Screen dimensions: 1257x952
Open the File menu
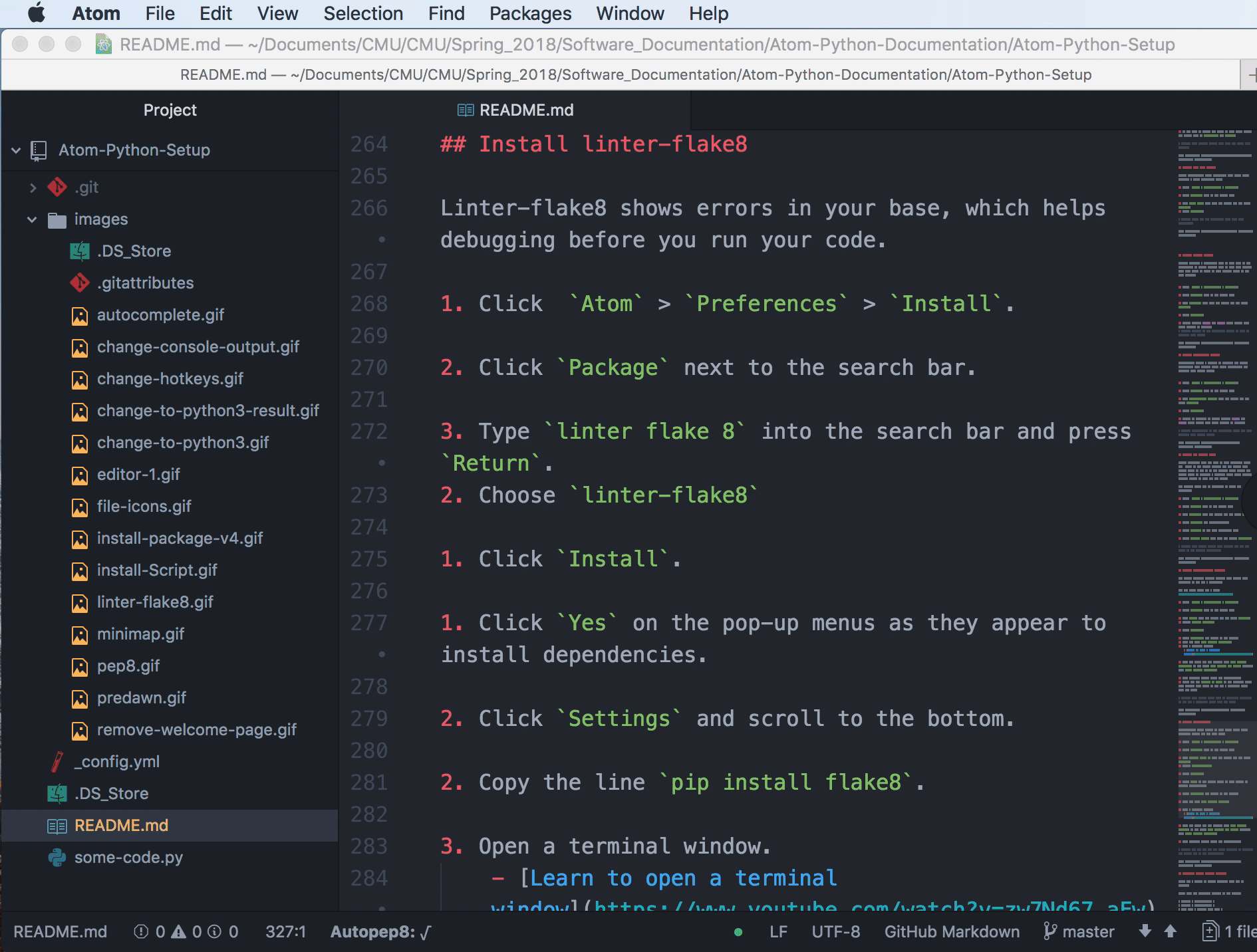[160, 13]
